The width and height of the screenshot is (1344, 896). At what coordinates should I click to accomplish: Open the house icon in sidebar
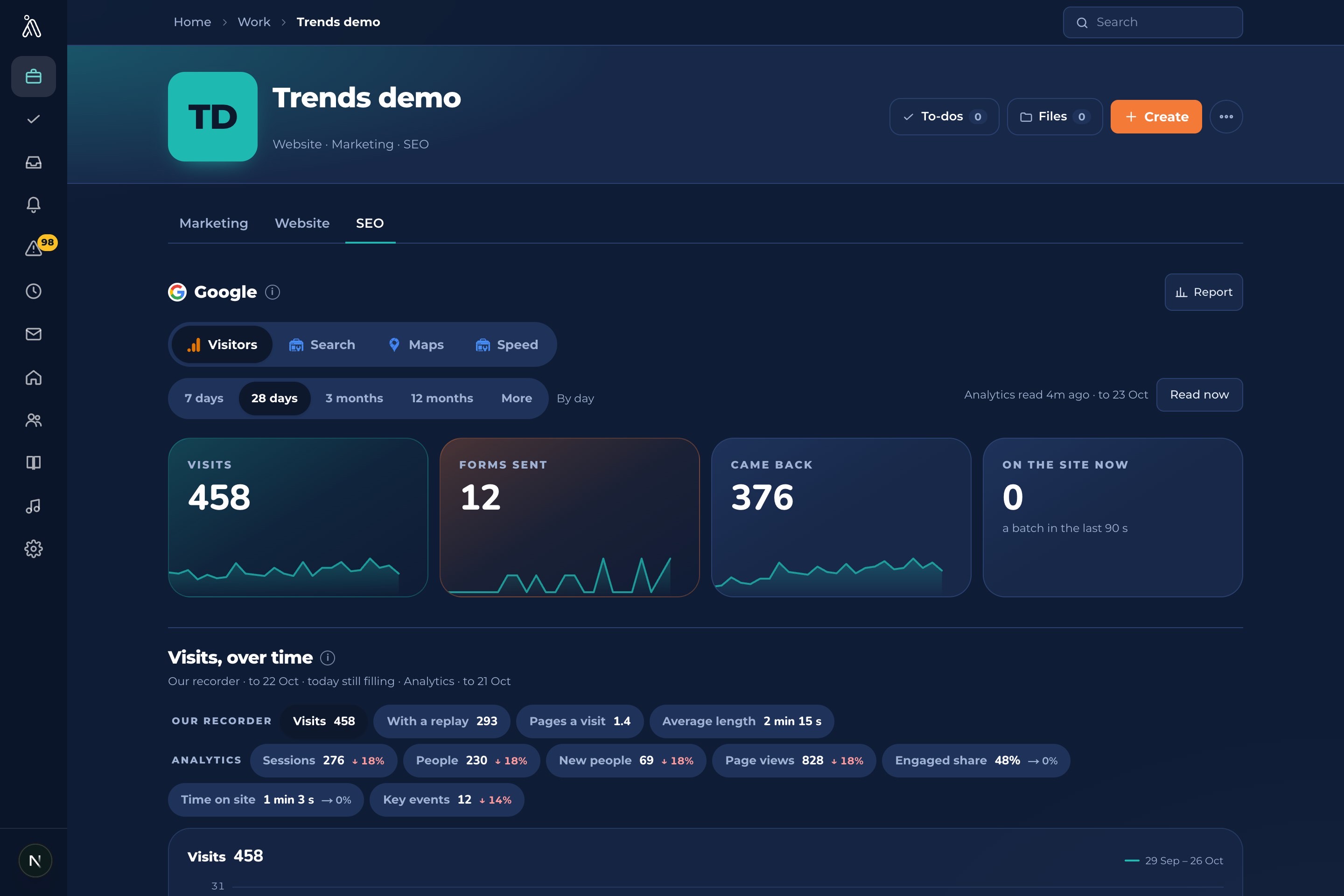(x=34, y=377)
